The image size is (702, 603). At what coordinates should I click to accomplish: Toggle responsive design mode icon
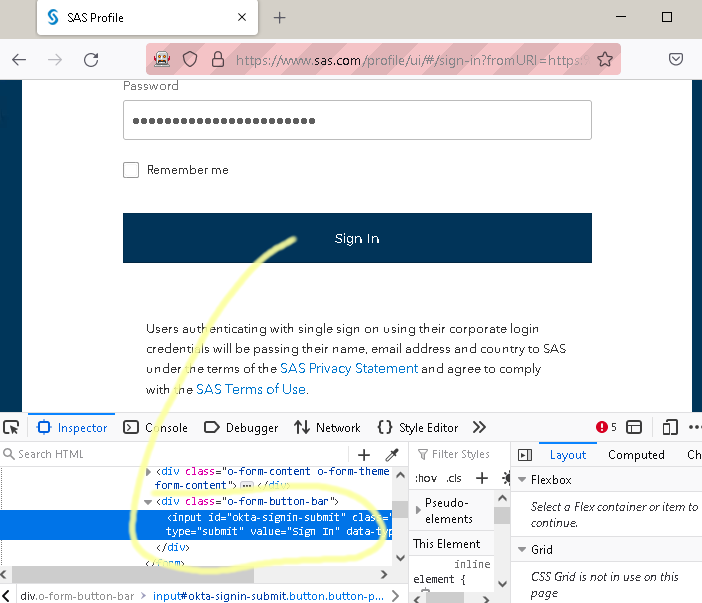(x=669, y=428)
